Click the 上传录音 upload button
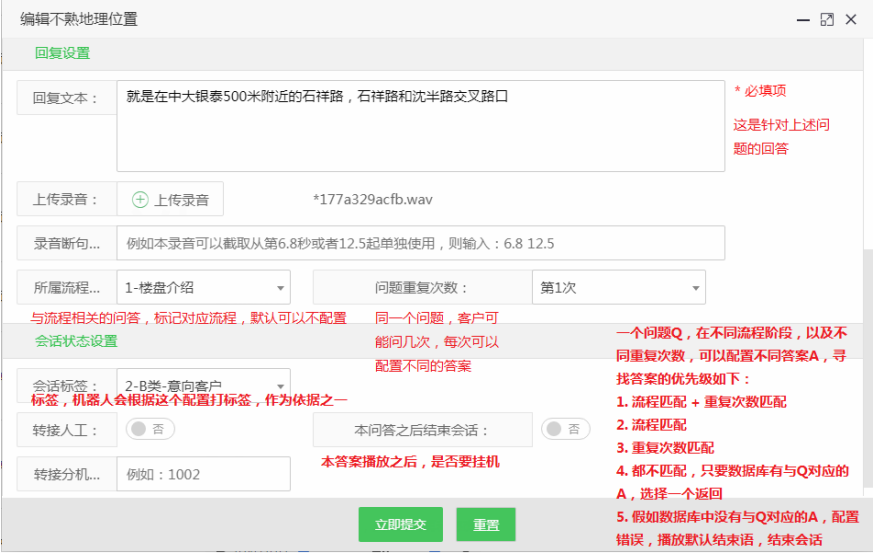Viewport: 873px width, 553px height. 170,199
